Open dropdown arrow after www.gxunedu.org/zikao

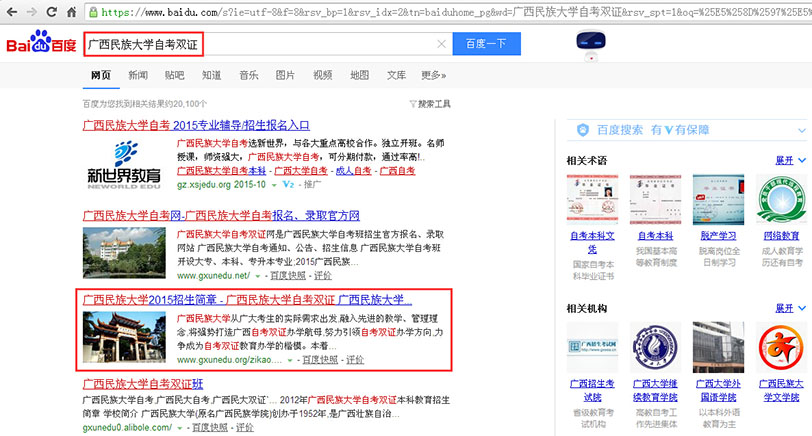click(x=290, y=360)
